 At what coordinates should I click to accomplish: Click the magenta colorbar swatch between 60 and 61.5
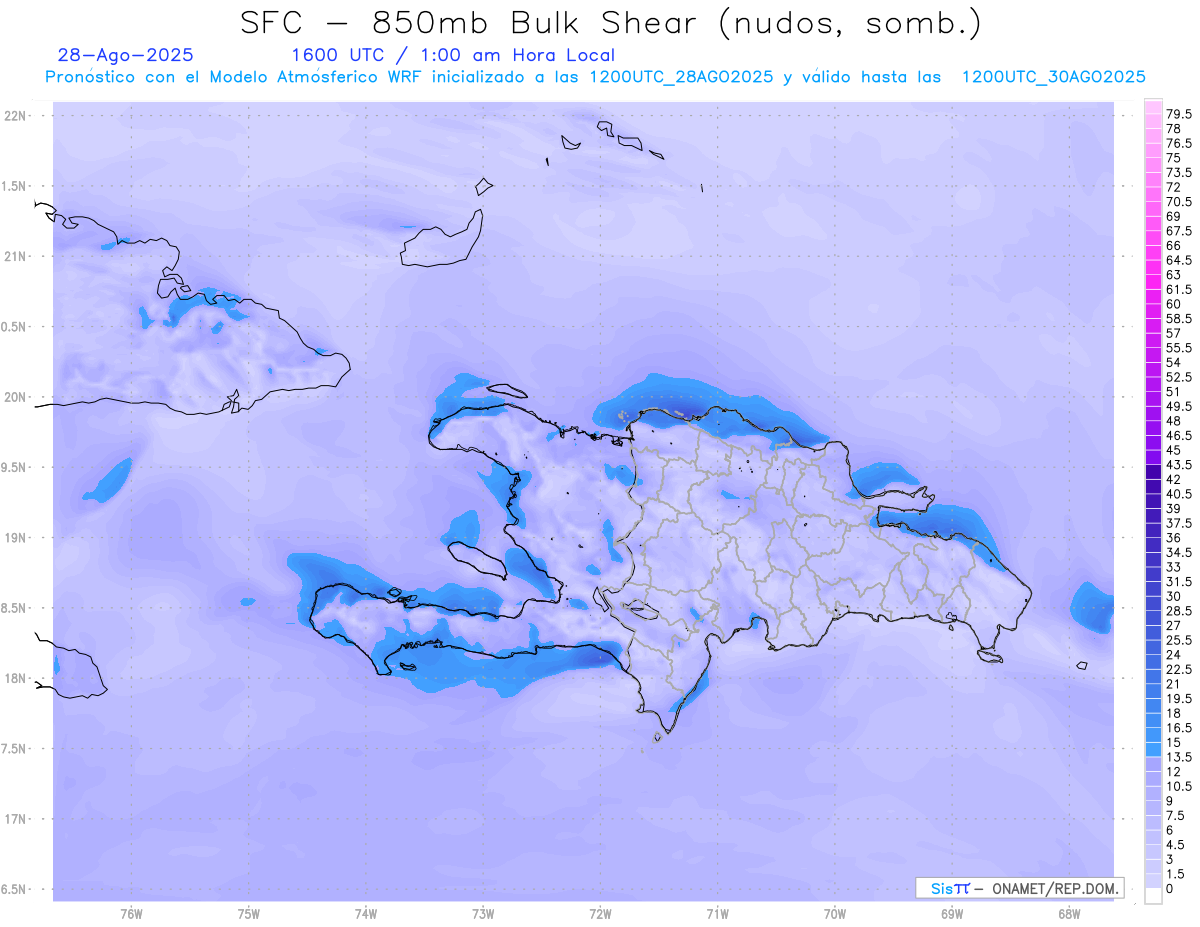coord(1153,297)
